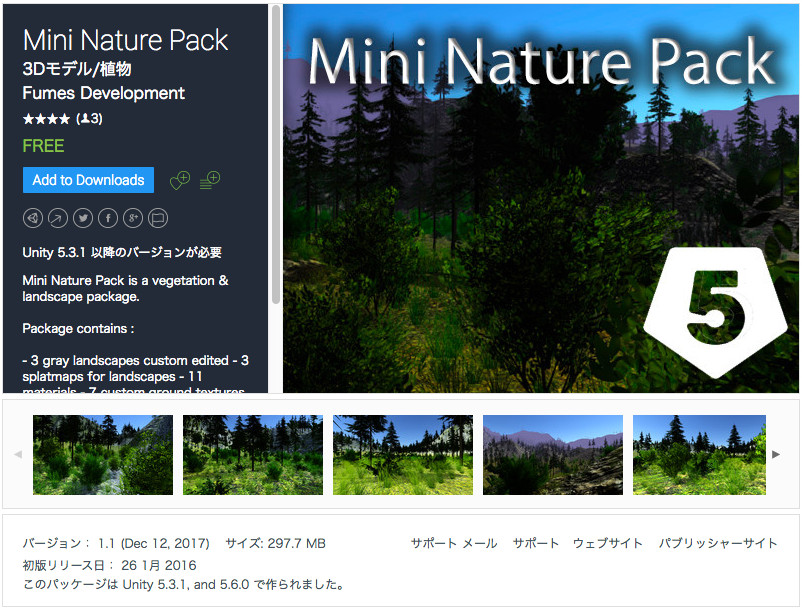Open the パブリッシャーサイト link
The width and height of the screenshot is (802, 610).
(718, 543)
